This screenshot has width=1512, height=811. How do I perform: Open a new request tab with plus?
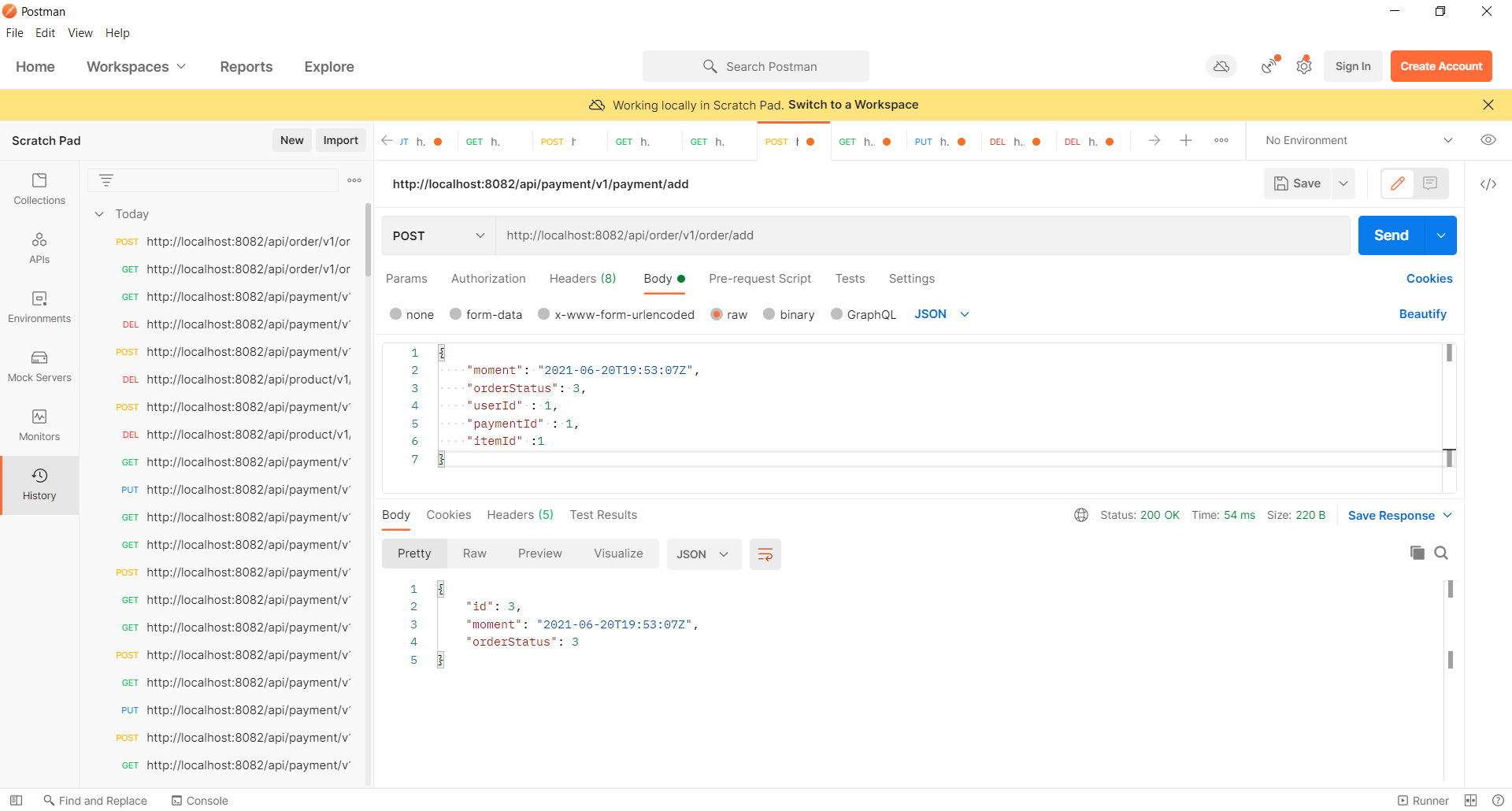coord(1186,140)
